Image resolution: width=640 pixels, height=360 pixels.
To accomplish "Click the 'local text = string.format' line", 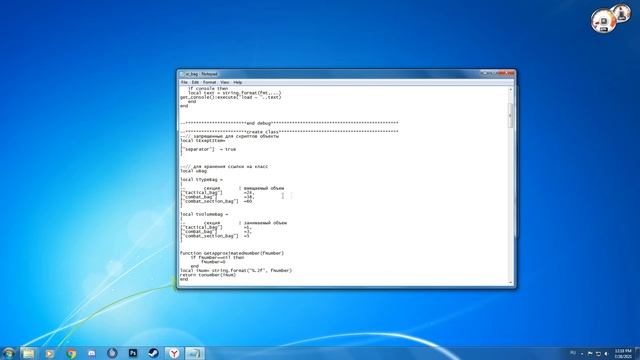I will pos(234,93).
